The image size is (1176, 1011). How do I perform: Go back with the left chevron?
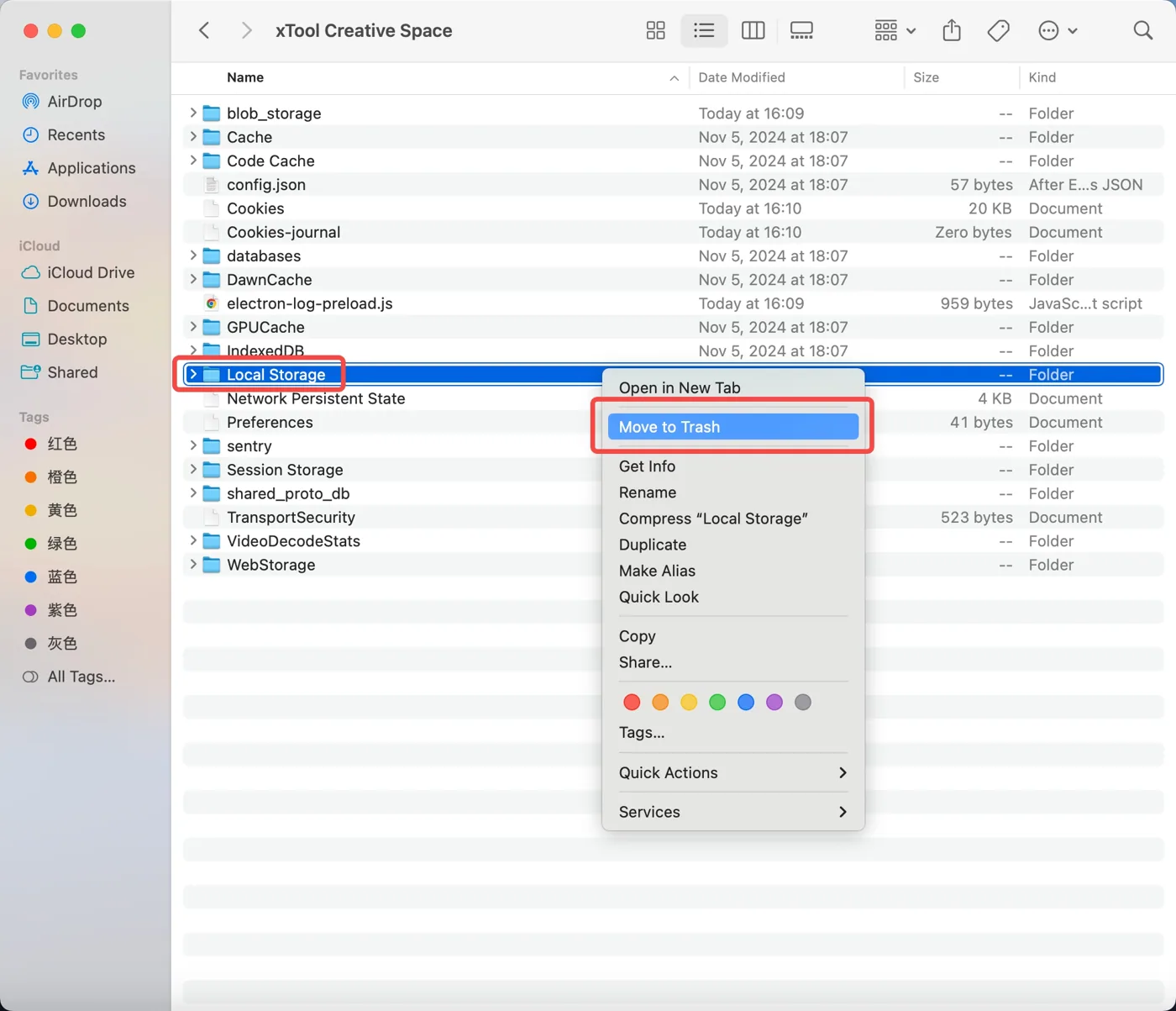click(204, 31)
